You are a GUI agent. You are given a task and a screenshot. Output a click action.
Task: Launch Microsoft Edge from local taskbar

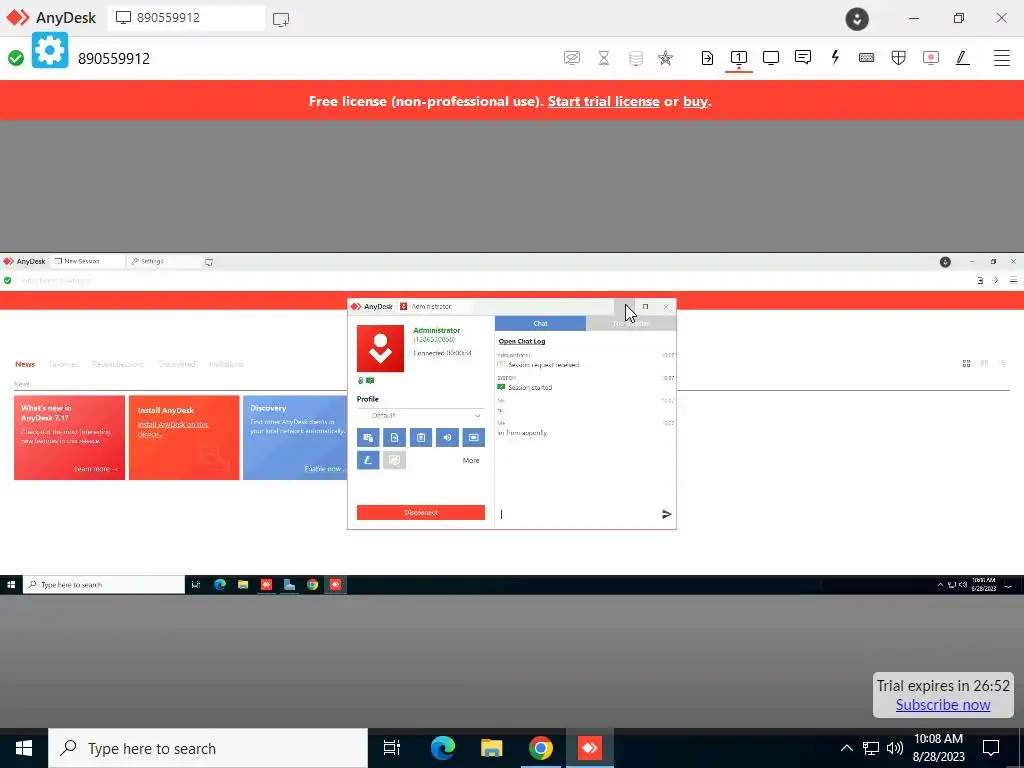click(443, 748)
